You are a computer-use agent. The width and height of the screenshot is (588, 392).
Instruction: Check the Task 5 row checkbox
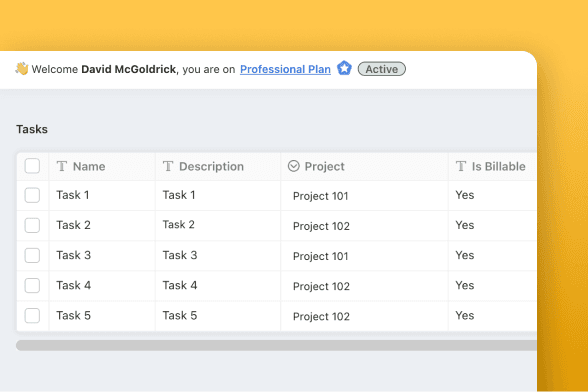(32, 315)
